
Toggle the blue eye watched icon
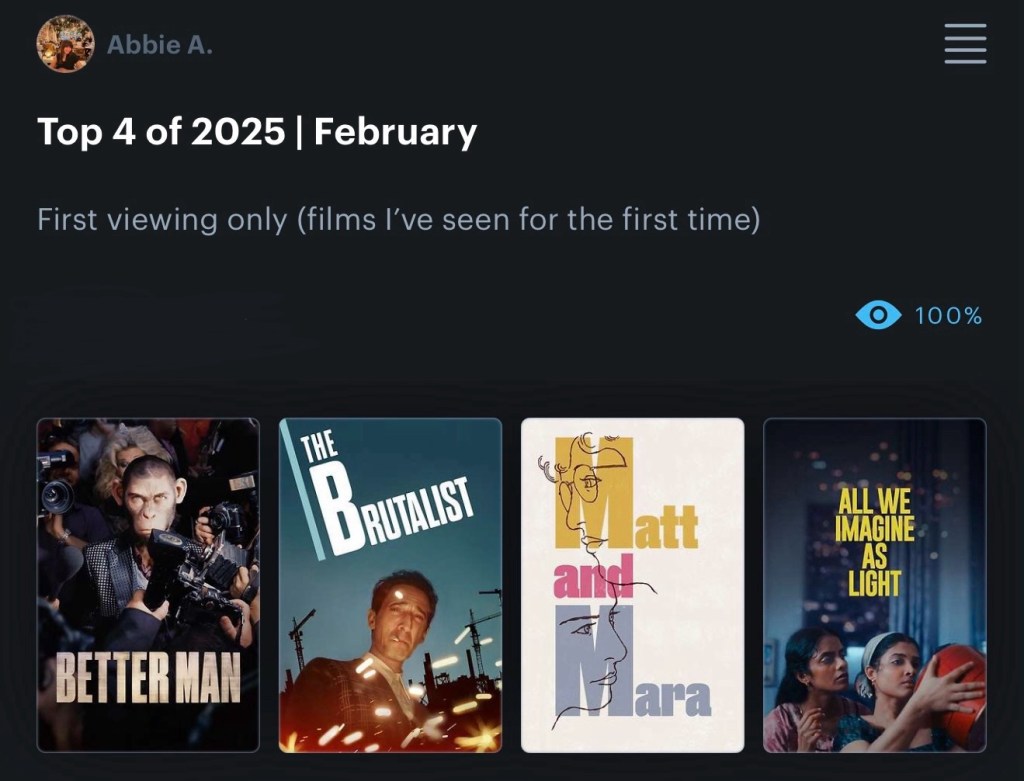click(x=878, y=316)
